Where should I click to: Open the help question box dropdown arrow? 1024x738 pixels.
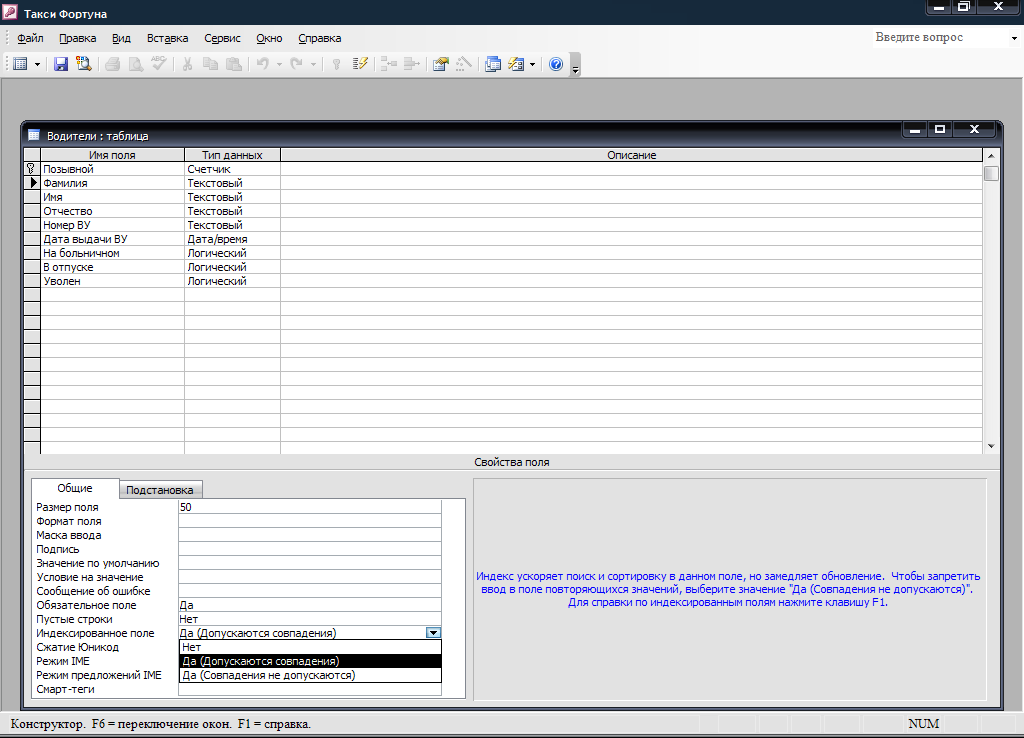[x=1014, y=38]
